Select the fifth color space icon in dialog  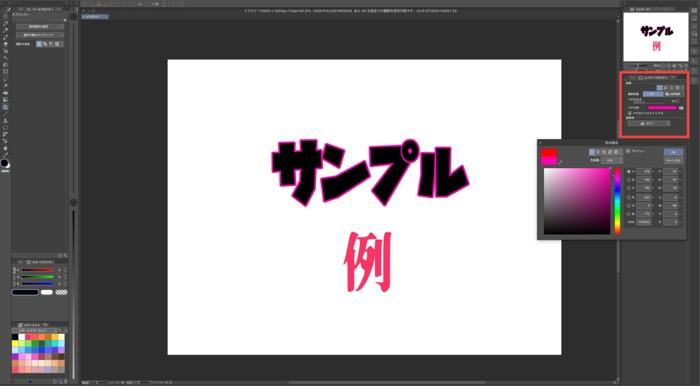[x=616, y=152]
